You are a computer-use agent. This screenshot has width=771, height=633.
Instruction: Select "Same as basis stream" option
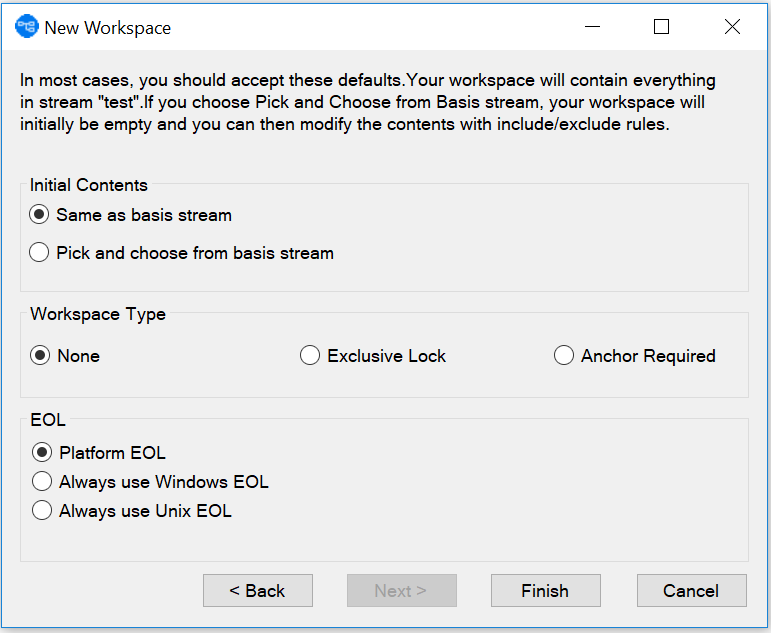point(40,215)
